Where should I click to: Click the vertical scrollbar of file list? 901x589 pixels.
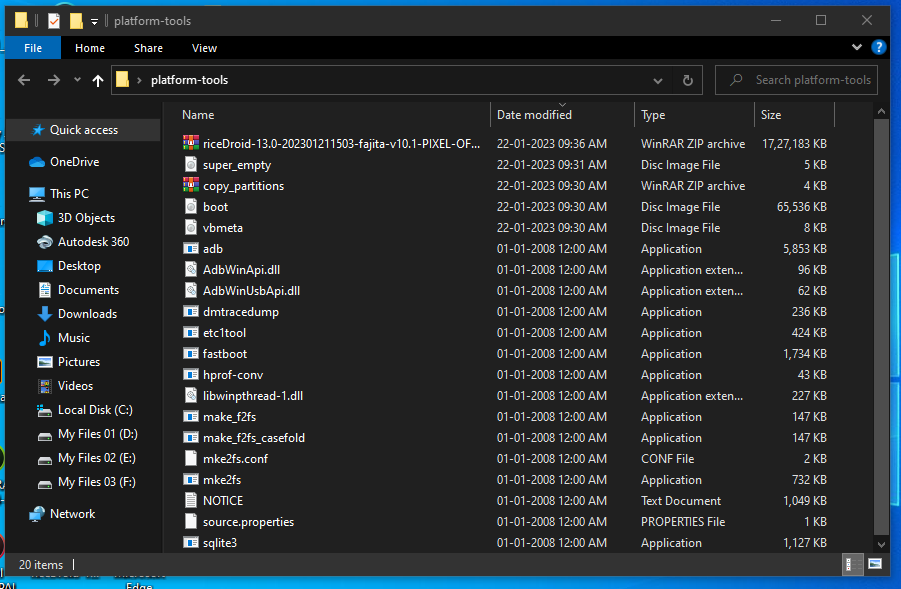[881, 330]
